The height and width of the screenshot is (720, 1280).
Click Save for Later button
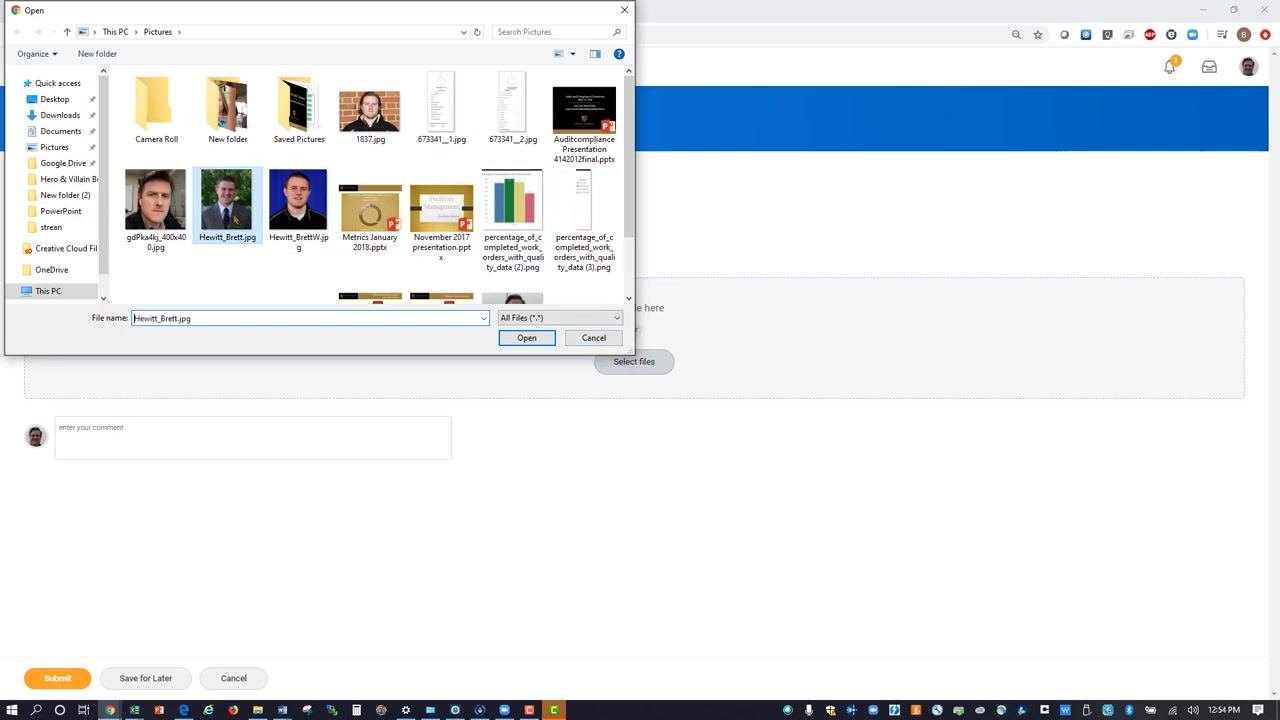(x=146, y=678)
